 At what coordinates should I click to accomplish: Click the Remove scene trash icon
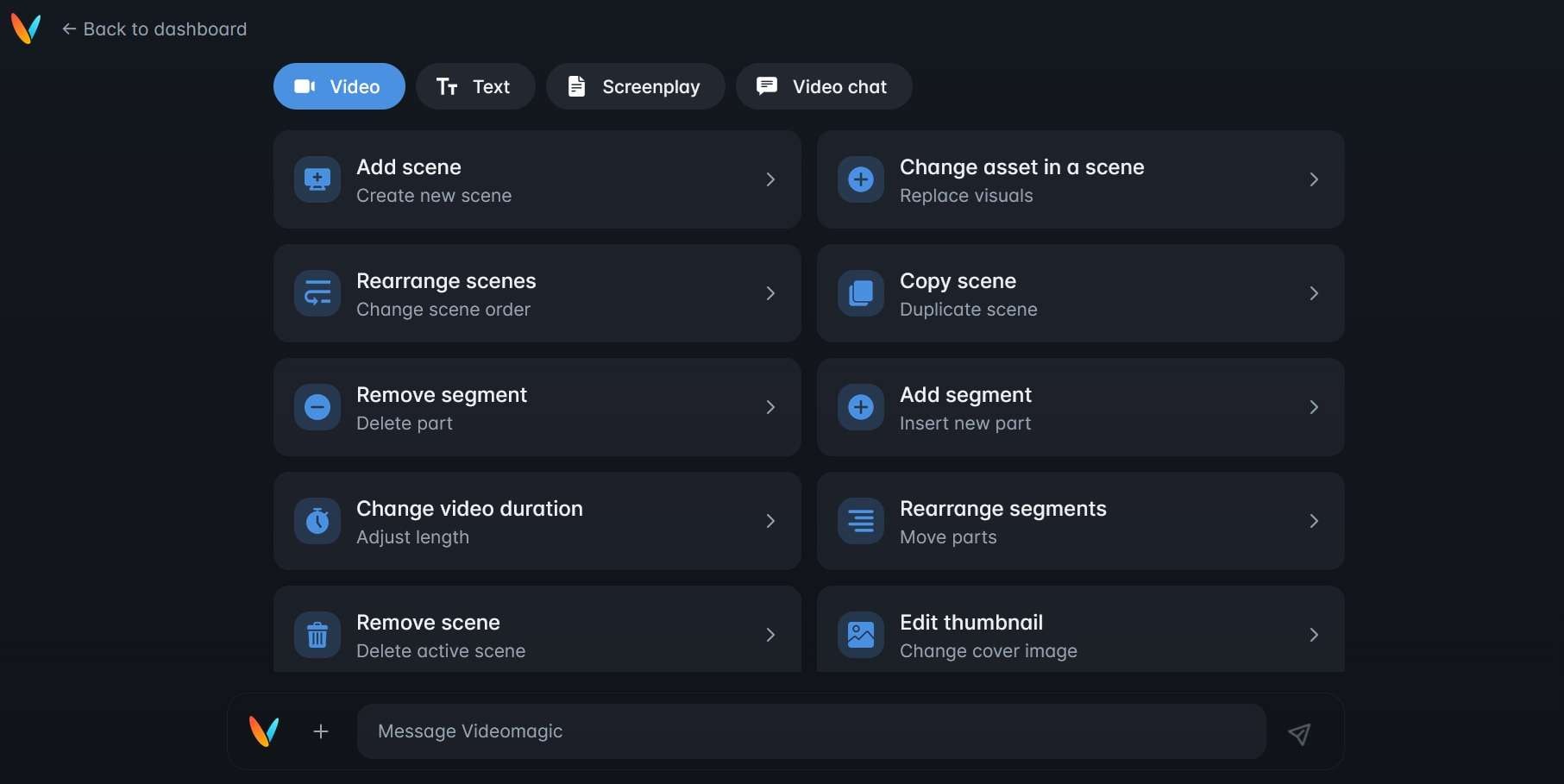tap(317, 635)
